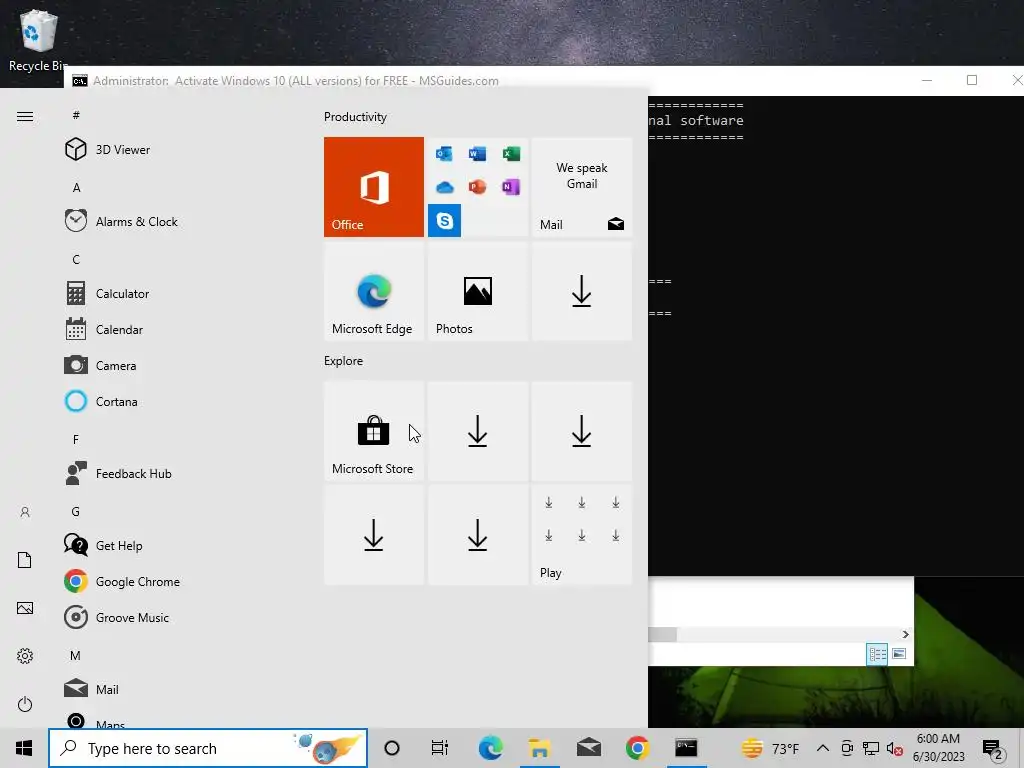
Task: Switch to Command Prompt on the taskbar
Action: click(x=686, y=748)
